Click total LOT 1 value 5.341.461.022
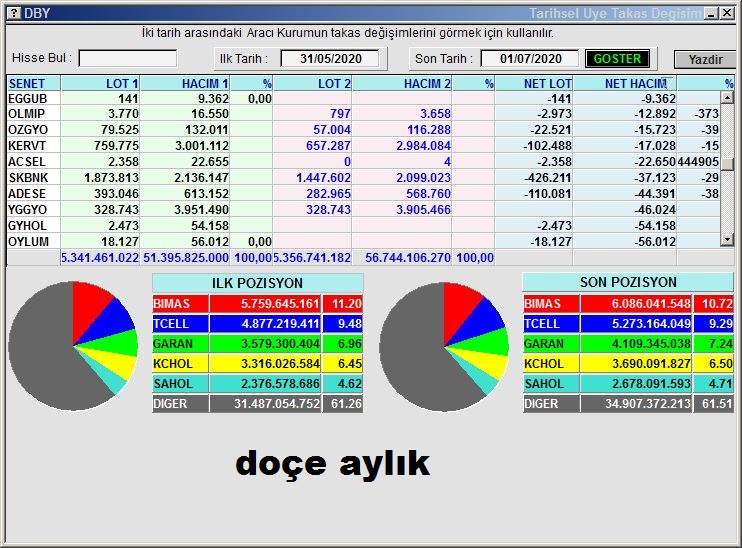The height and width of the screenshot is (548, 742). [x=100, y=258]
